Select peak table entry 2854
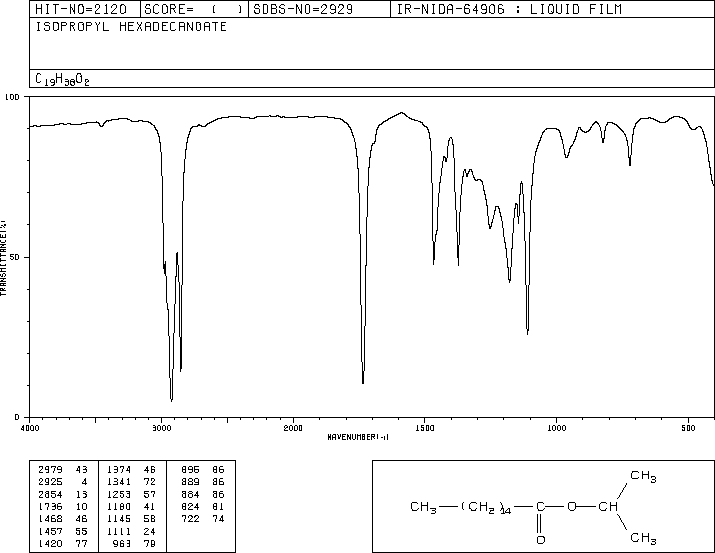Image resolution: width=715 pixels, height=553 pixels. point(50,494)
